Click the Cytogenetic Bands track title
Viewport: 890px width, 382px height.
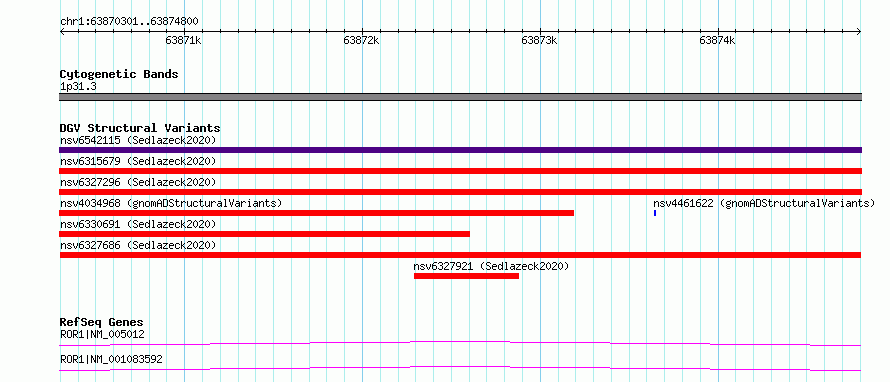[119, 74]
